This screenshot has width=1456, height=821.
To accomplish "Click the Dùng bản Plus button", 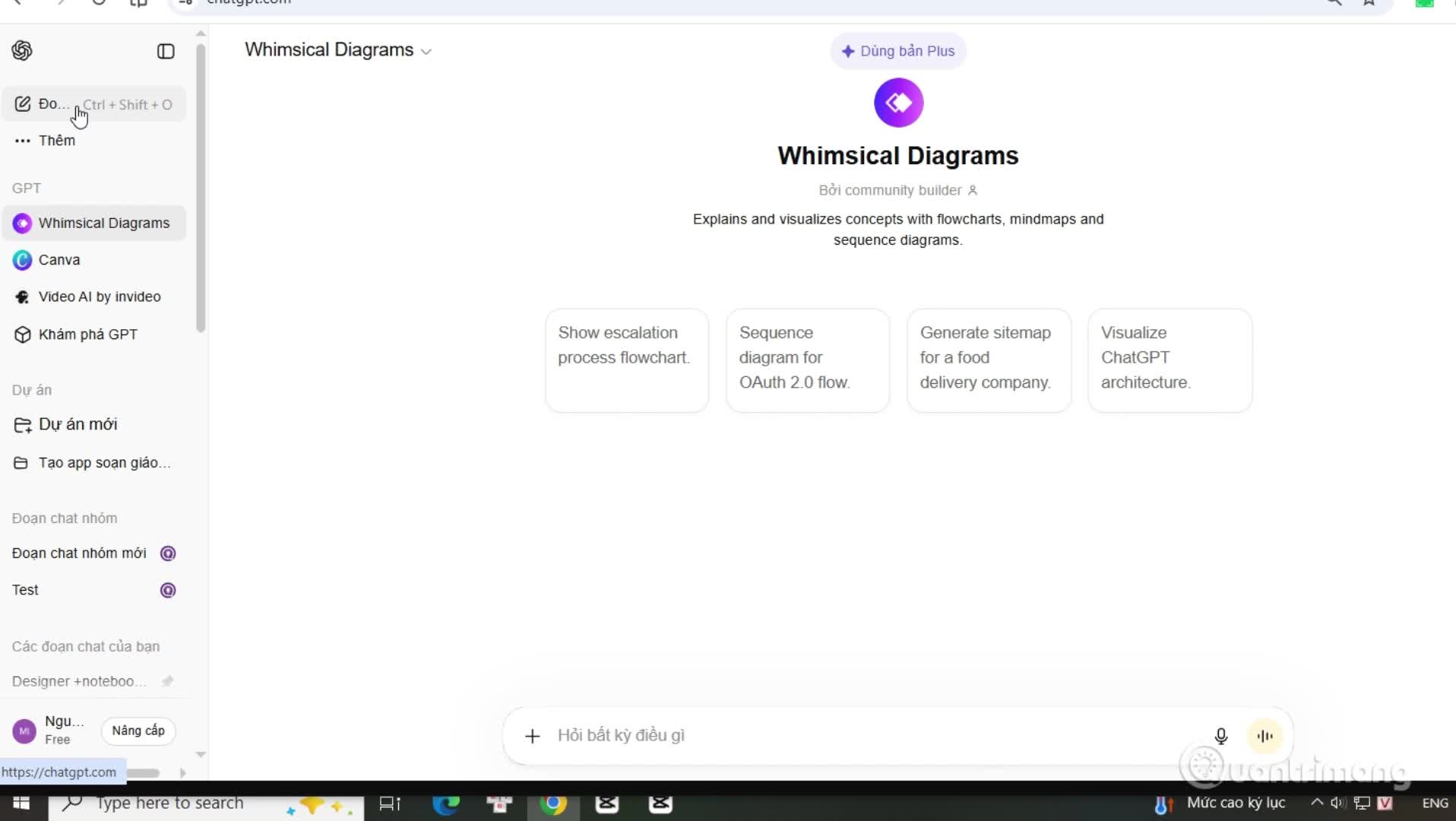I will tap(898, 52).
